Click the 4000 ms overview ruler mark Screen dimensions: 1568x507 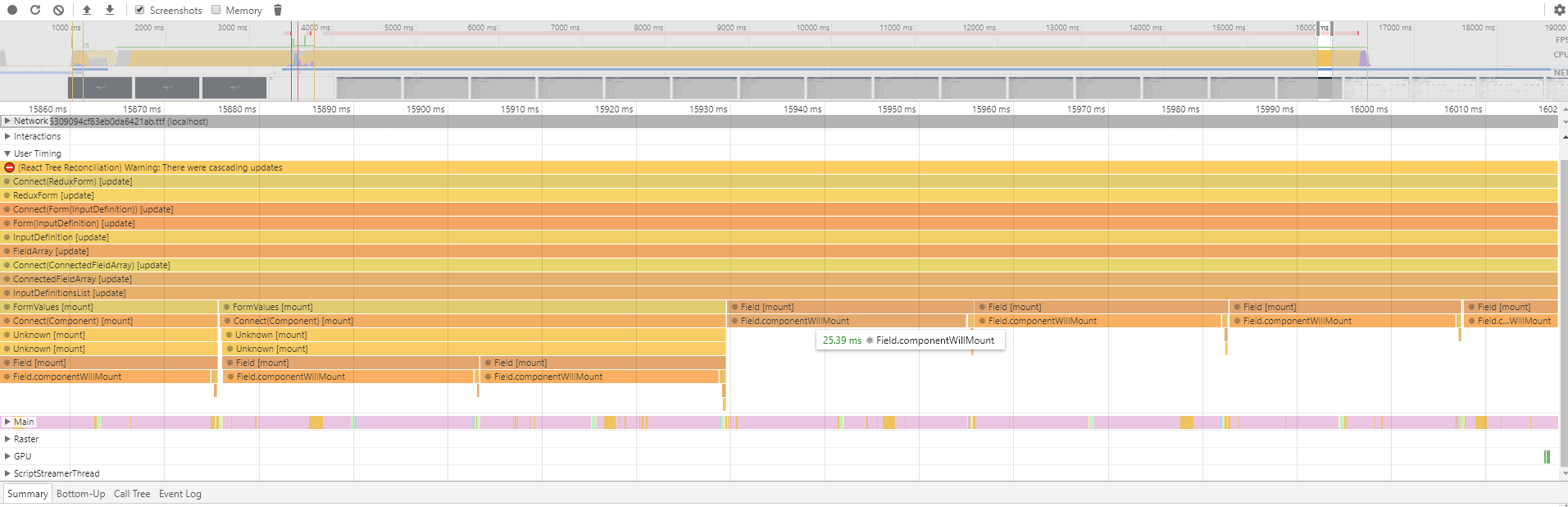(x=316, y=27)
